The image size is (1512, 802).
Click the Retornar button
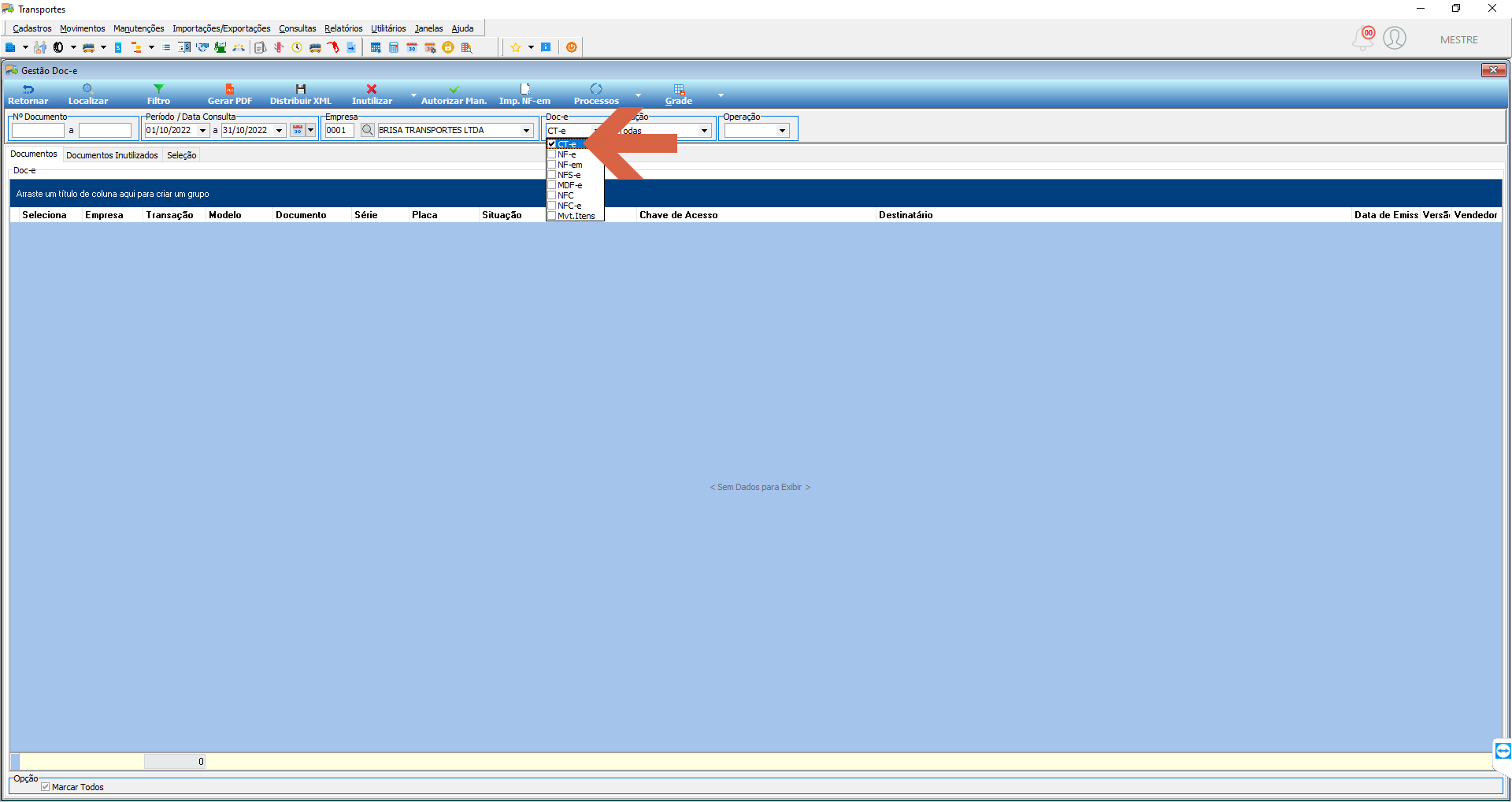(x=28, y=95)
